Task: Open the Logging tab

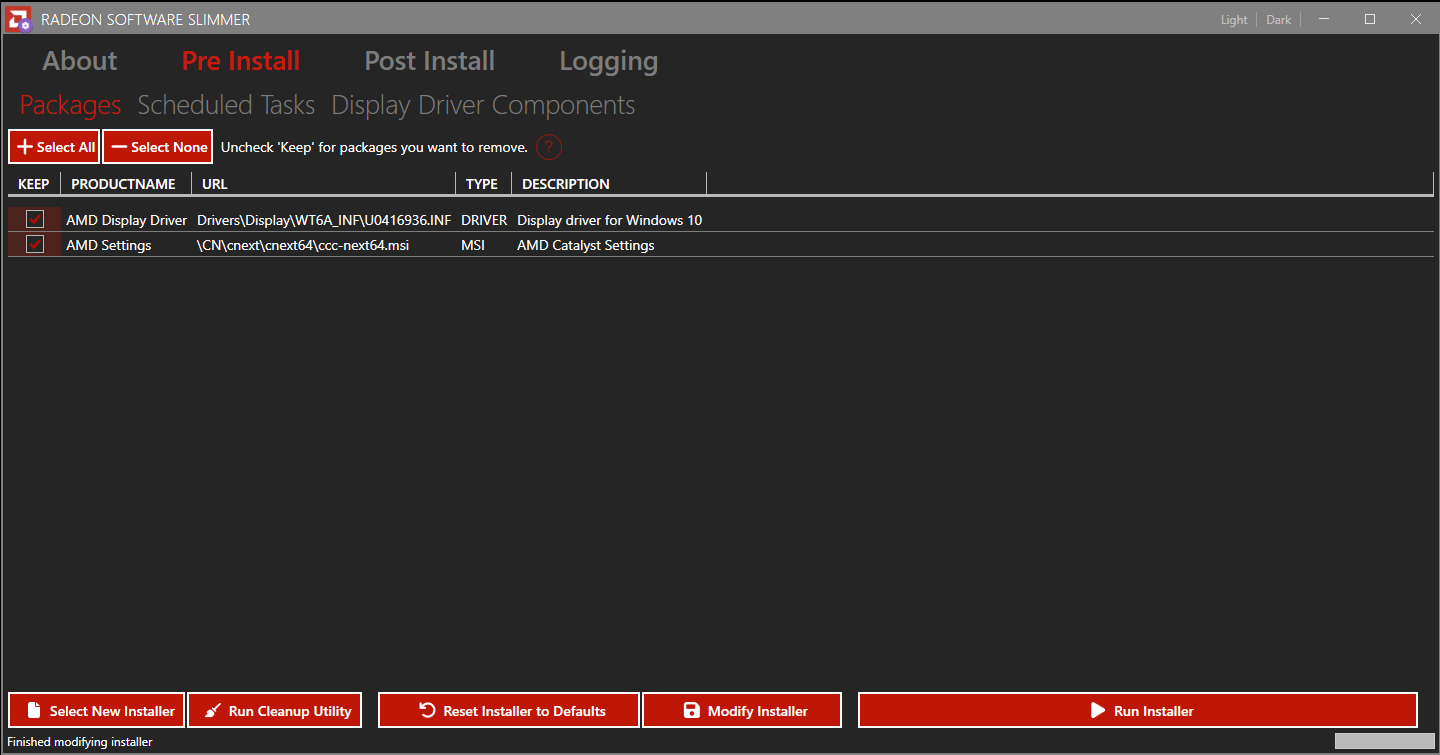Action: pyautogui.click(x=609, y=61)
